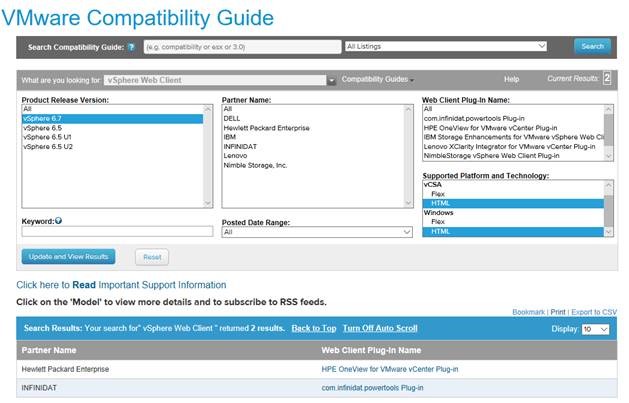629x403 pixels.
Task: Open HPE OneView for VMware vCenter Plug-in result
Action: 390,369
